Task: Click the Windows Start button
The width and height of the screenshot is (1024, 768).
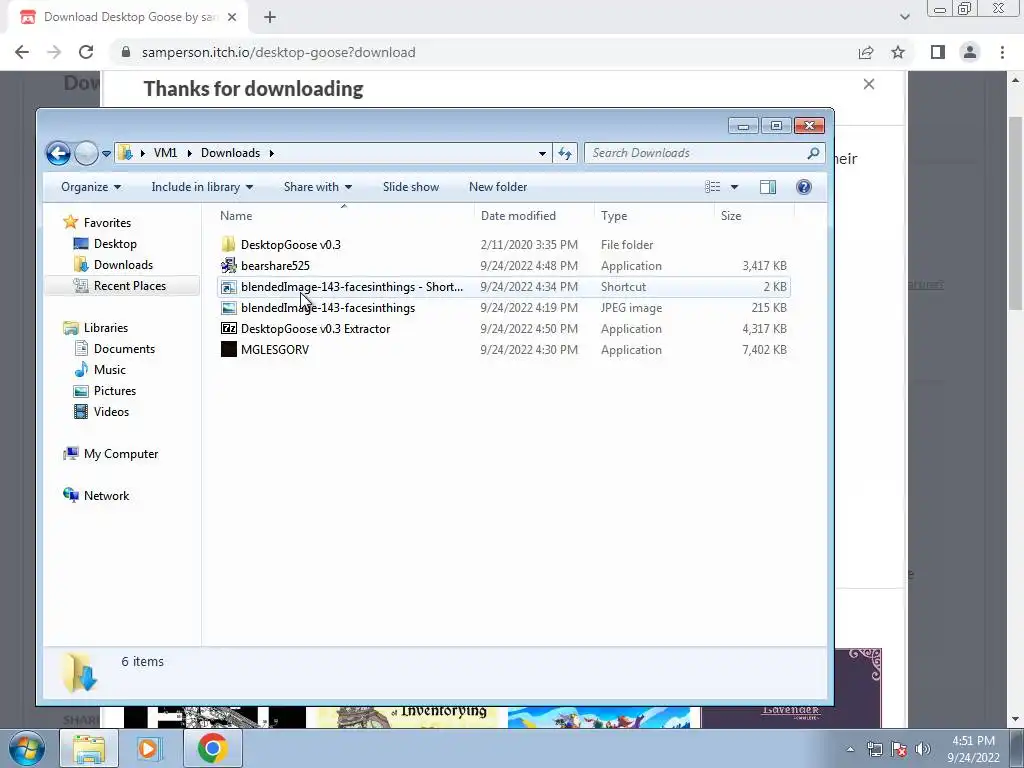Action: tap(27, 748)
